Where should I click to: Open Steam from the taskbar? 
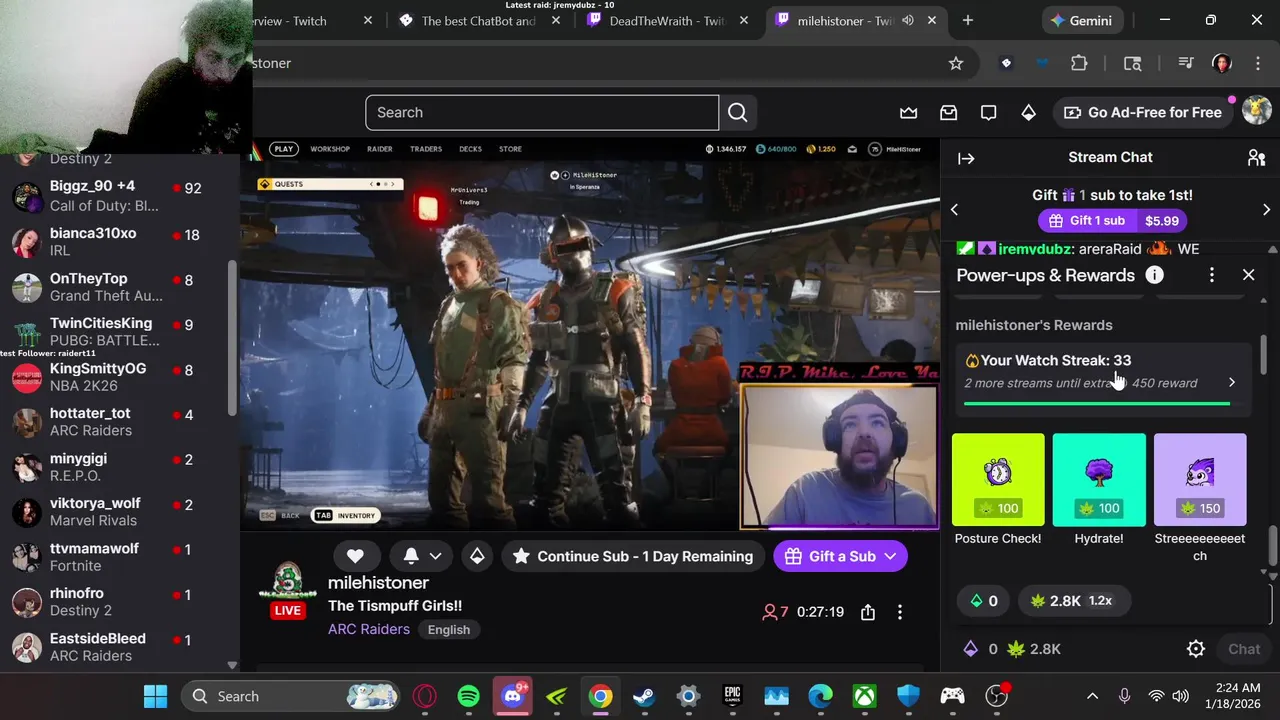(644, 696)
